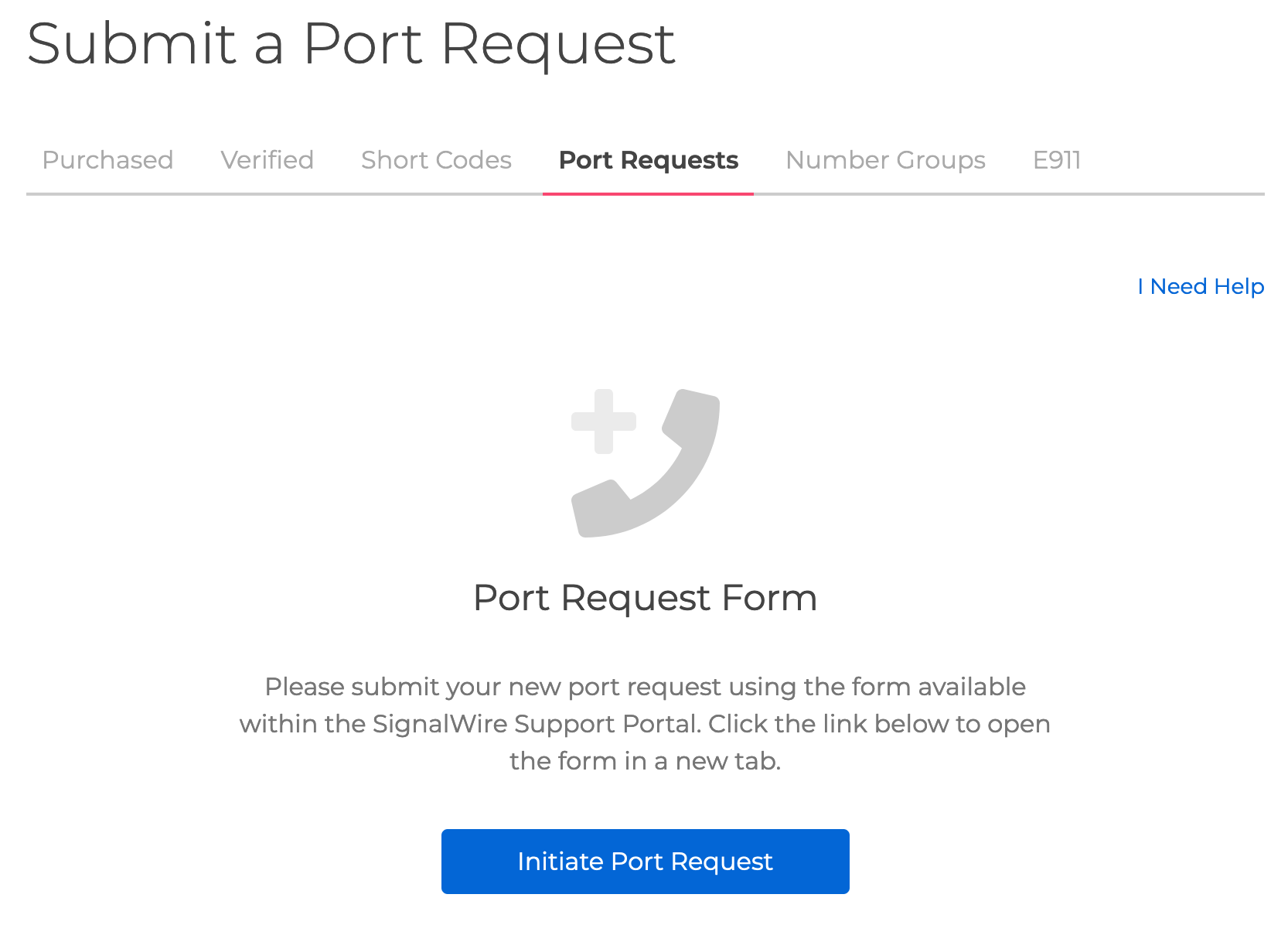This screenshot has height=925, width=1288.
Task: Click the empty tab bar area right of E911
Action: coord(1175,160)
